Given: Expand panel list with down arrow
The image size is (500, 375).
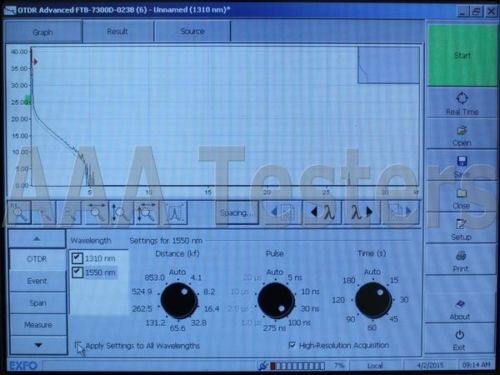Looking at the screenshot, I should coord(38,345).
